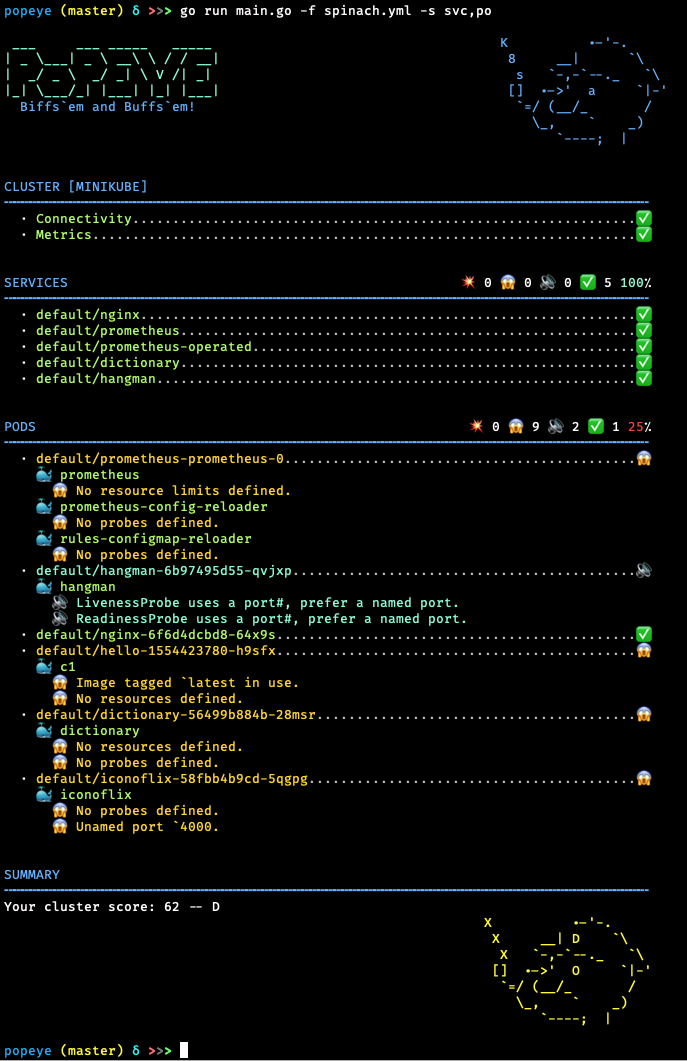Screen dimensions: 687x1061
Task: Click the whale icon beside the hangman container
Action: click(45, 587)
